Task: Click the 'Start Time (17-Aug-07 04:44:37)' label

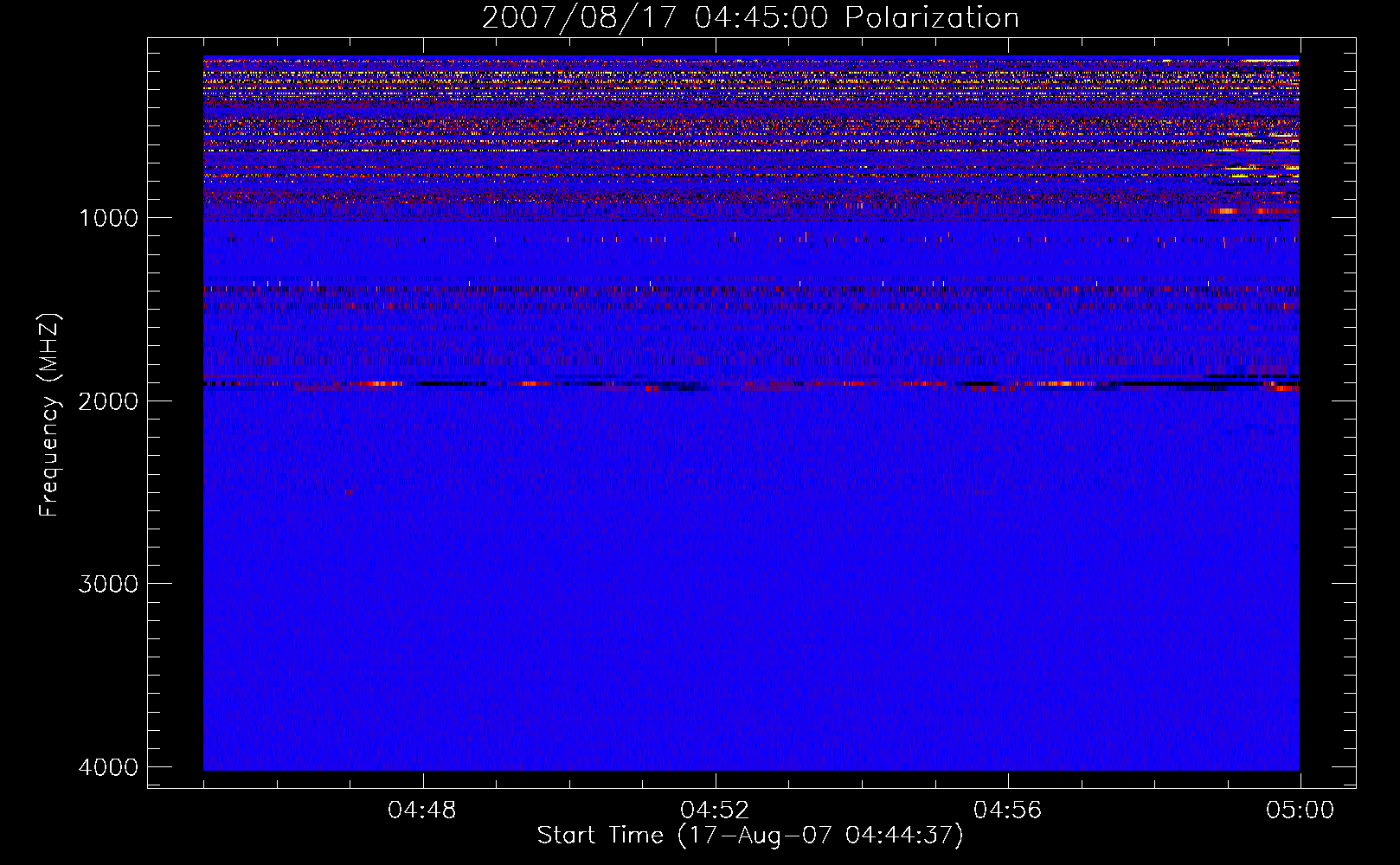Action: point(750,836)
